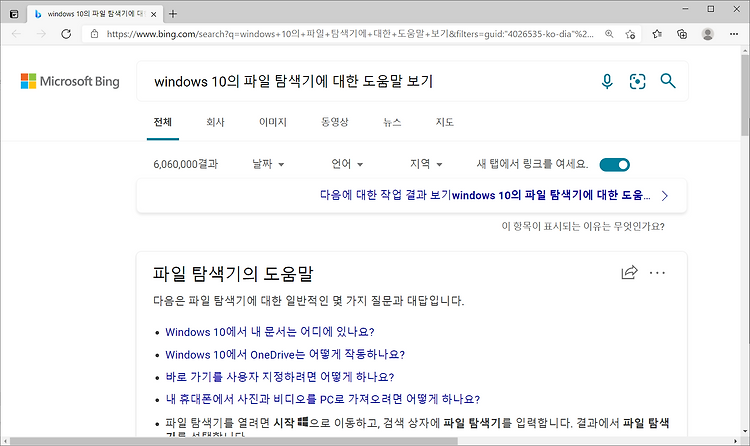This screenshot has width=750, height=446.
Task: Click 이 항목이 표시되는 이유는 무엇인가요? link
Action: coord(583,226)
